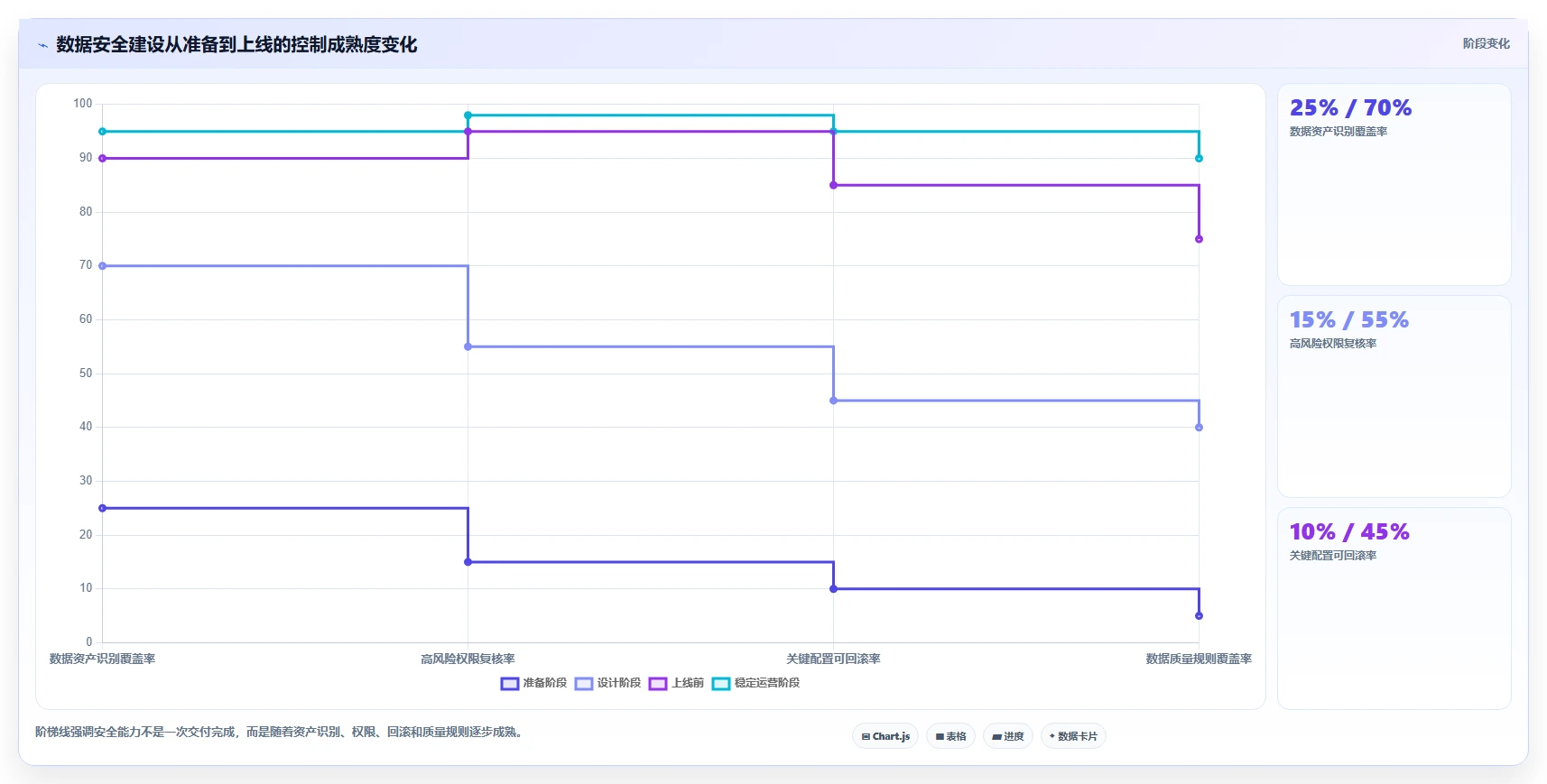Click the chart title 数据安全建设从准备到上线的控制成熟度变化

click(236, 44)
